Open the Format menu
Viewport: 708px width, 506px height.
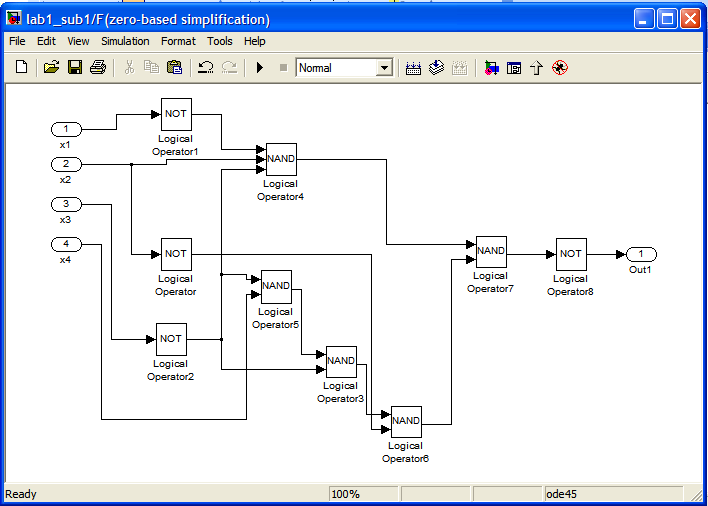pyautogui.click(x=178, y=41)
